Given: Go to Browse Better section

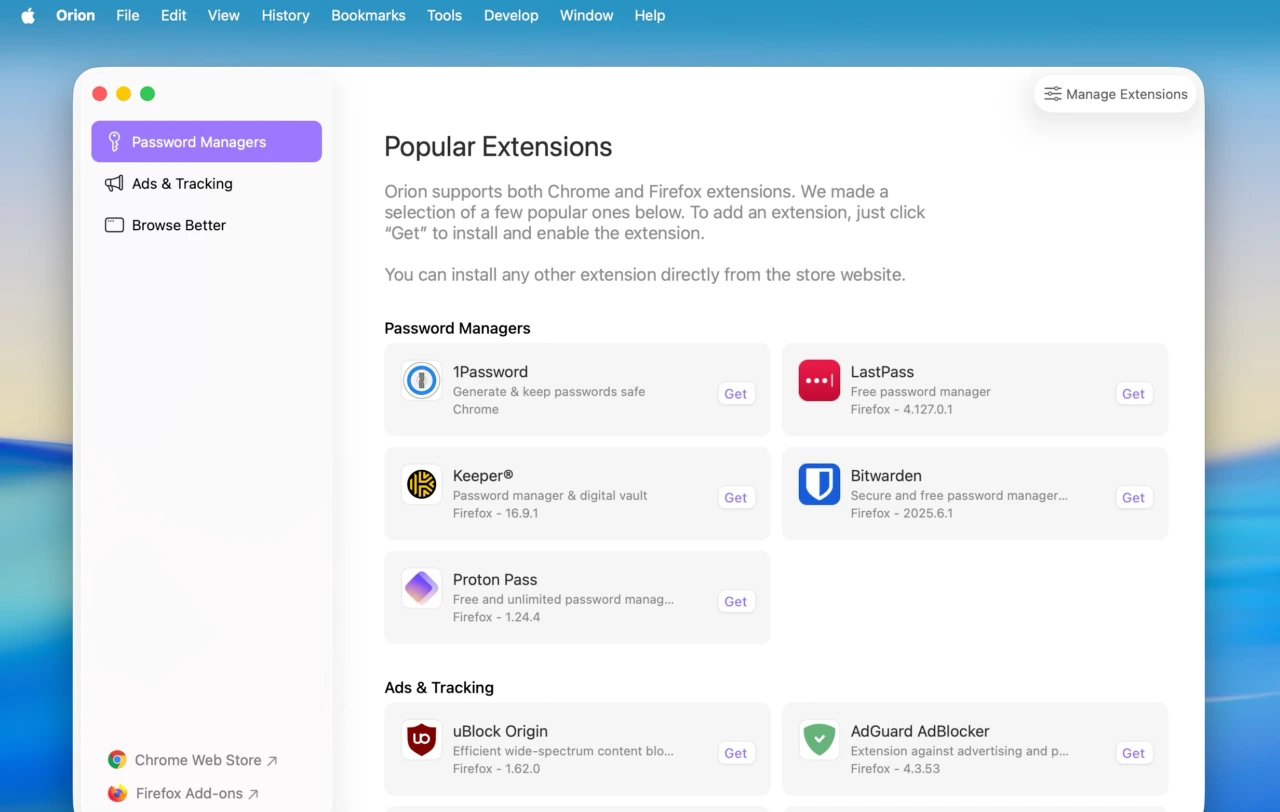Looking at the screenshot, I should tap(178, 226).
